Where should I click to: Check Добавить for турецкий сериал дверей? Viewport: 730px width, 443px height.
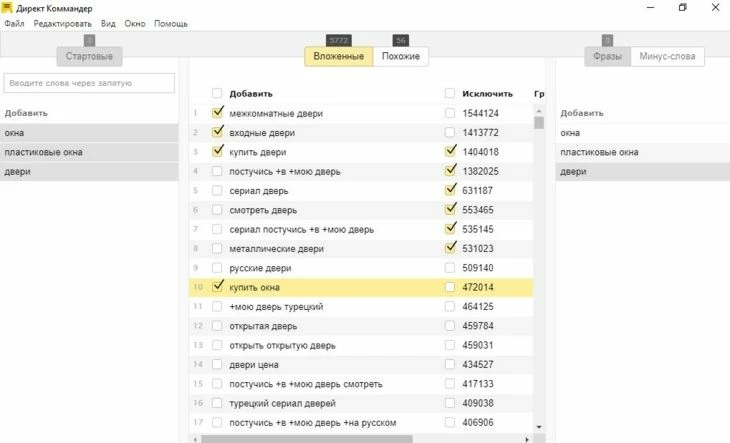pos(217,403)
